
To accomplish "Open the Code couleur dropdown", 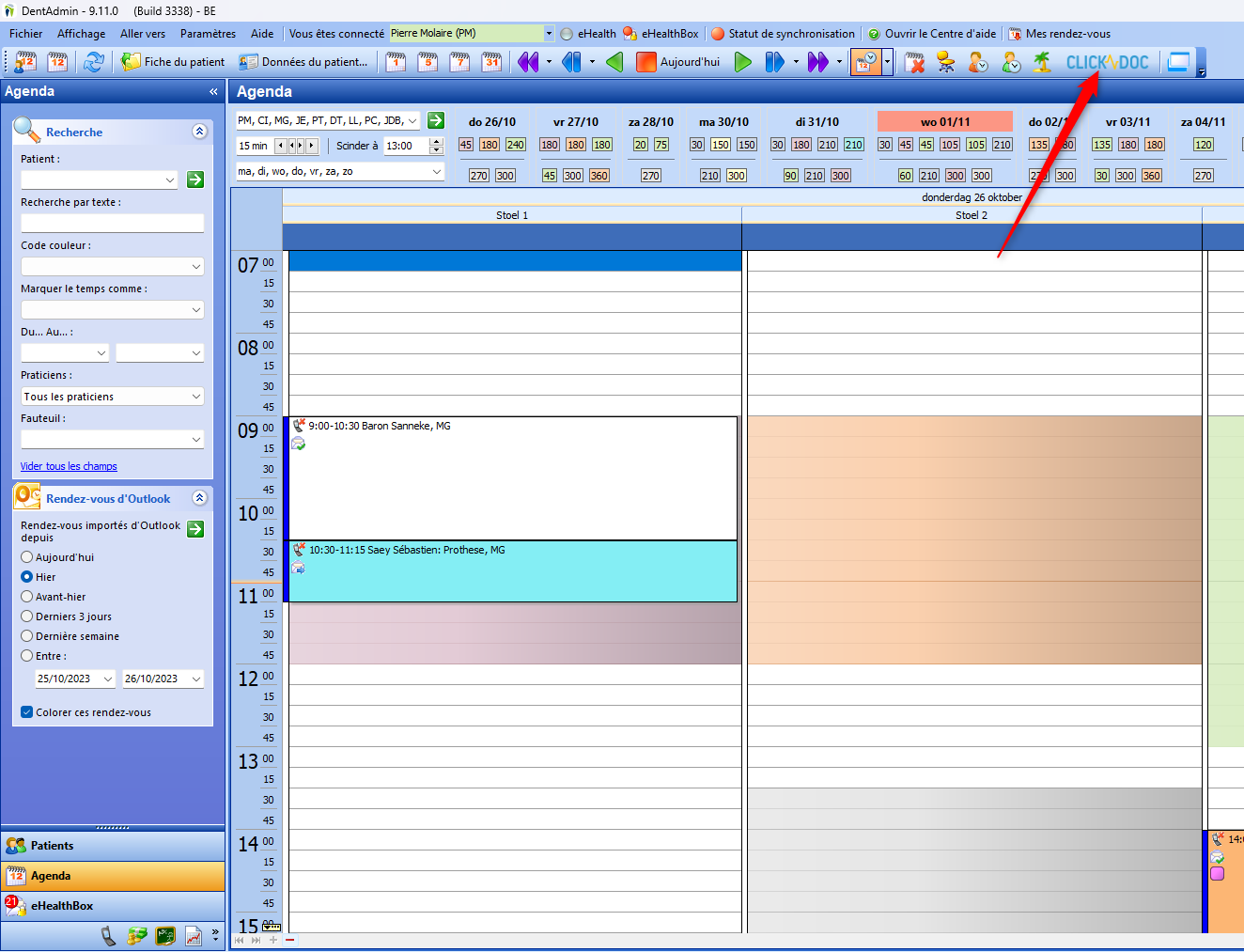I will pos(112,266).
